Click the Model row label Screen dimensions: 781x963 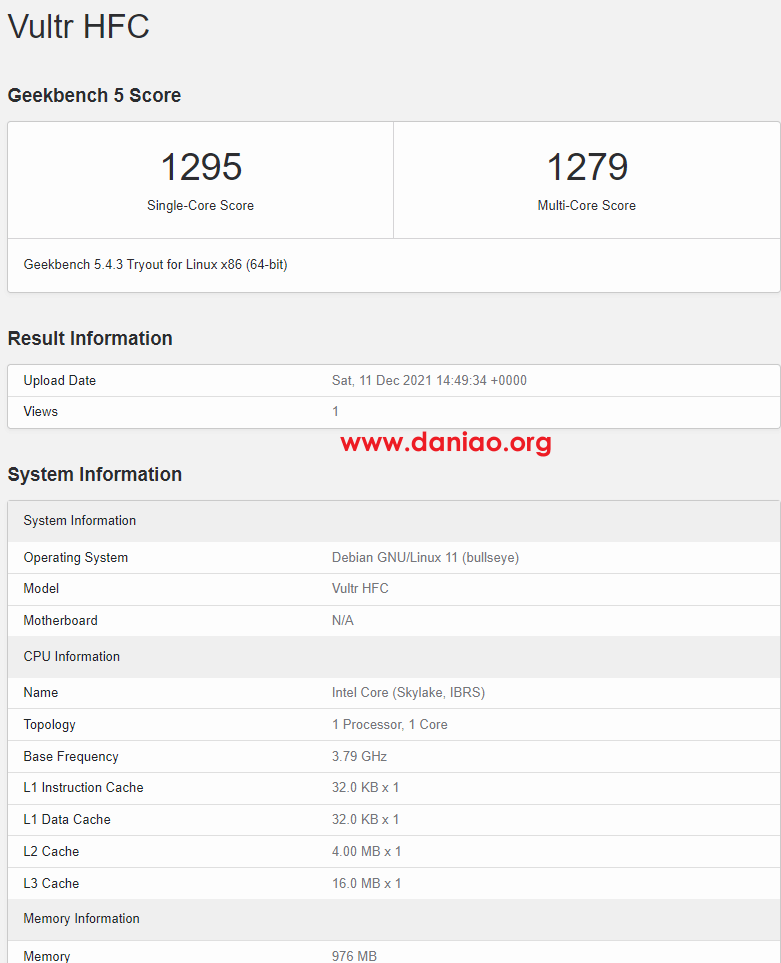[41, 588]
